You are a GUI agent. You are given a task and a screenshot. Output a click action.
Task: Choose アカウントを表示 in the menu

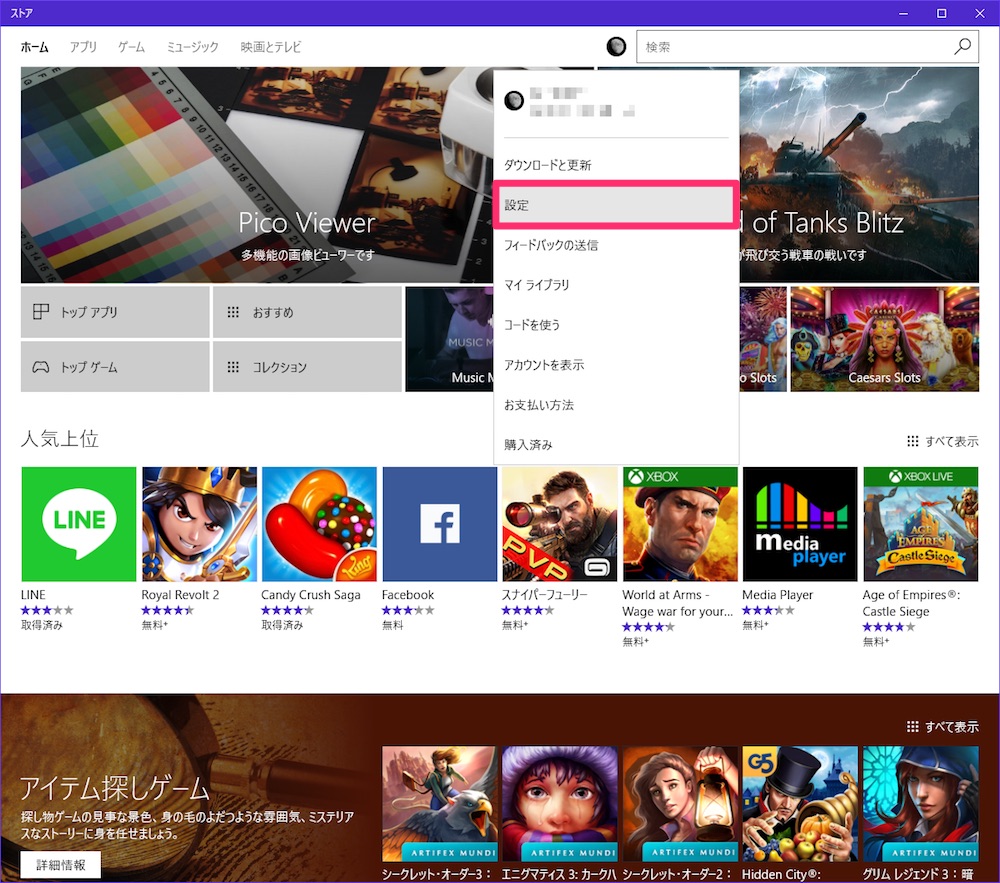point(616,365)
